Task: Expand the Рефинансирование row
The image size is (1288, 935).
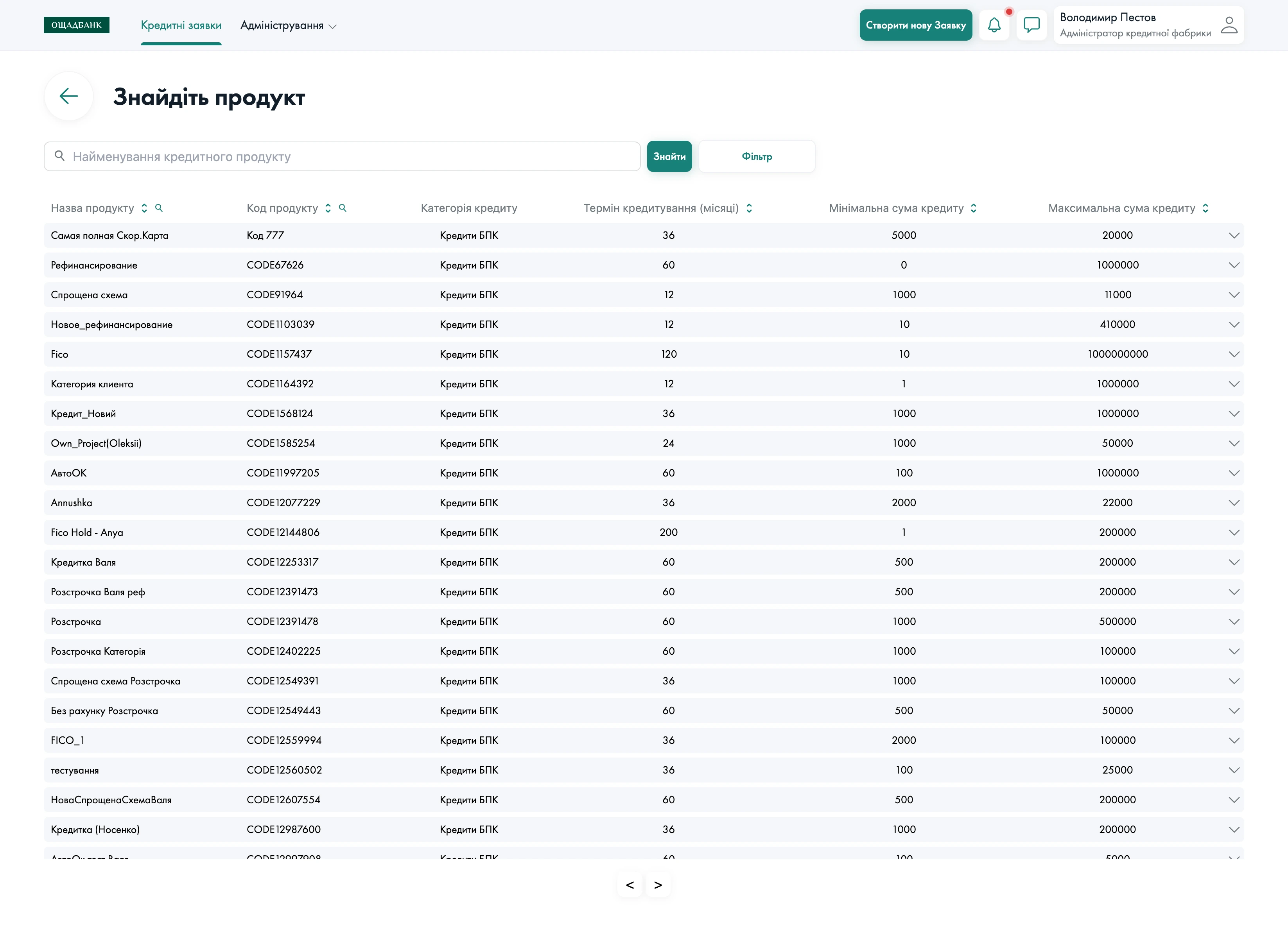Action: pos(1234,265)
